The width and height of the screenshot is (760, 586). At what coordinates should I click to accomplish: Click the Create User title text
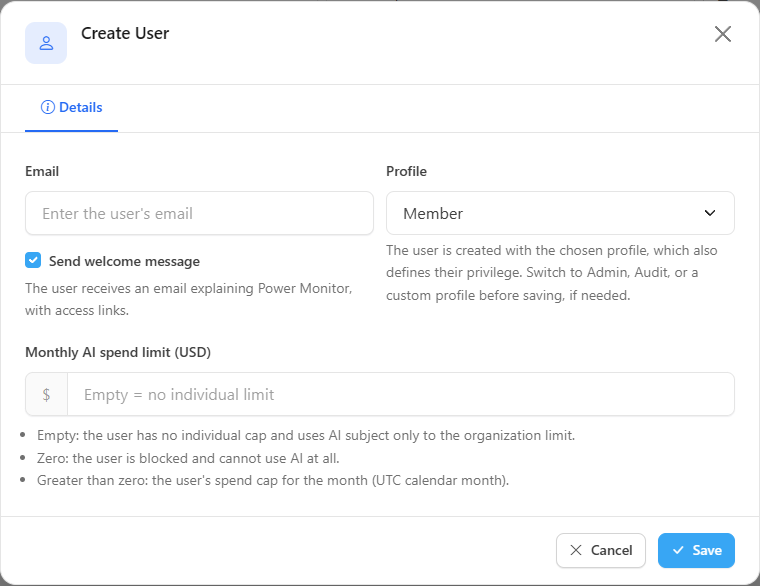pyautogui.click(x=125, y=33)
